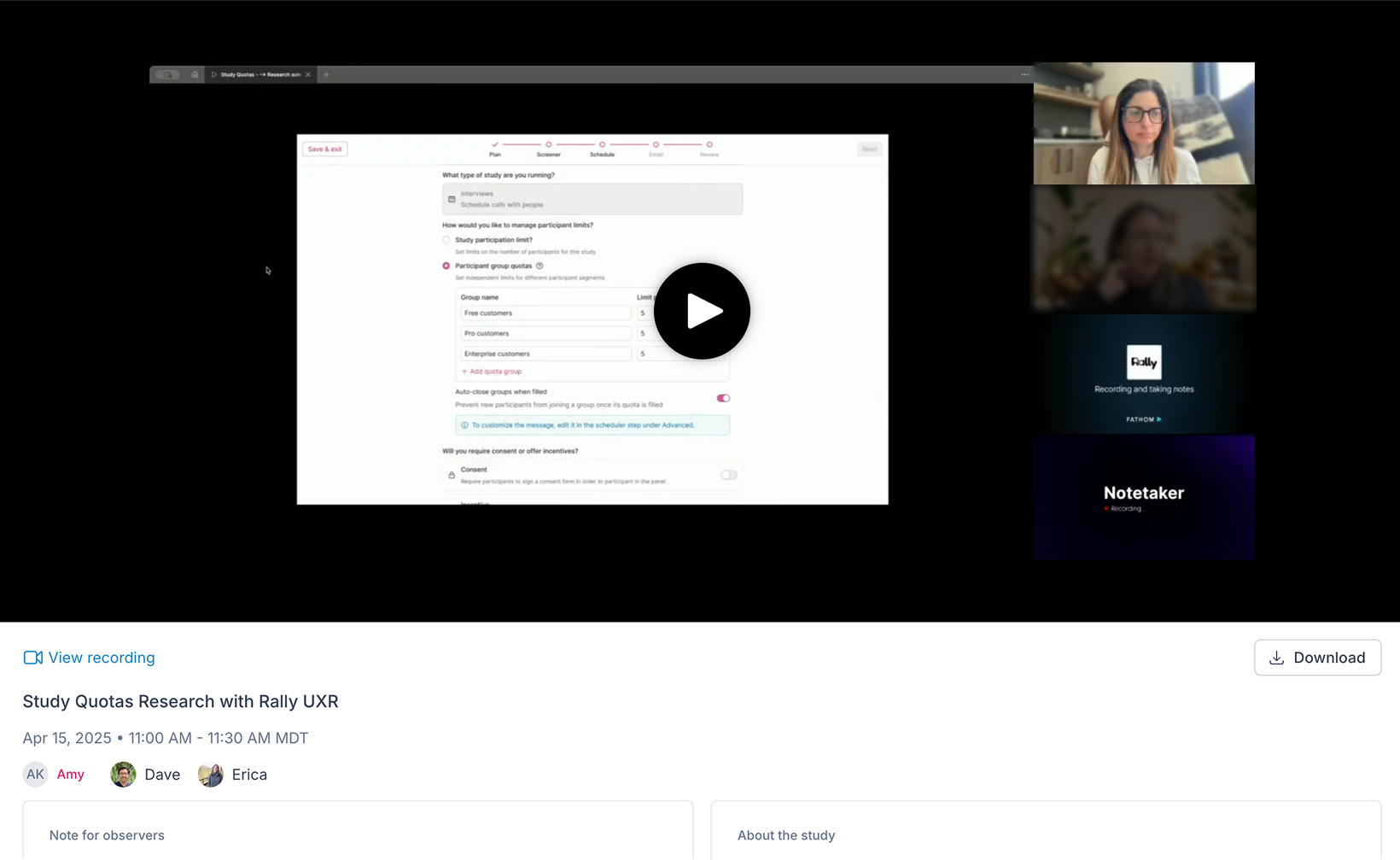Toggle Auto-close groups when filled switch
1400x860 pixels.
click(723, 398)
